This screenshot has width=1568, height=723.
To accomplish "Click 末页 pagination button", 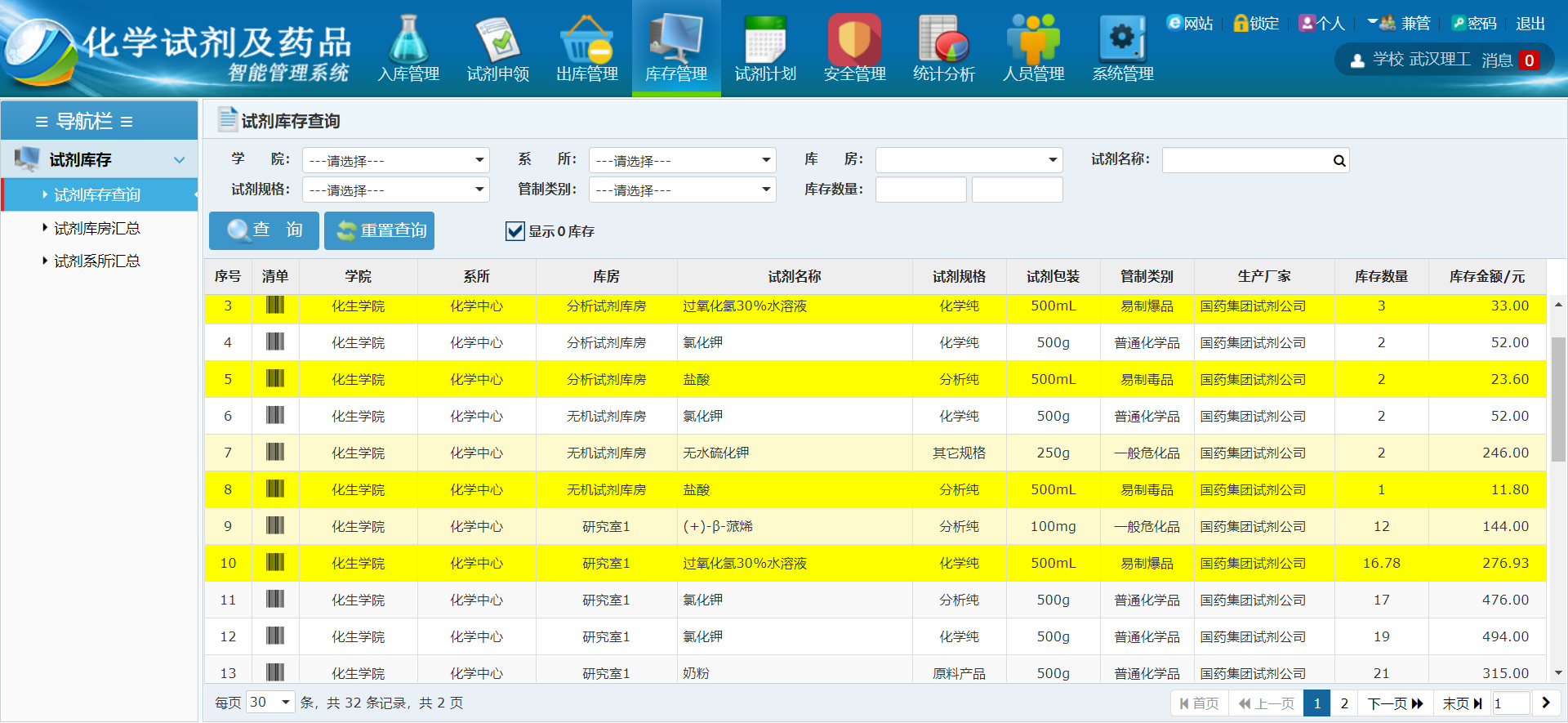I will point(1462,703).
